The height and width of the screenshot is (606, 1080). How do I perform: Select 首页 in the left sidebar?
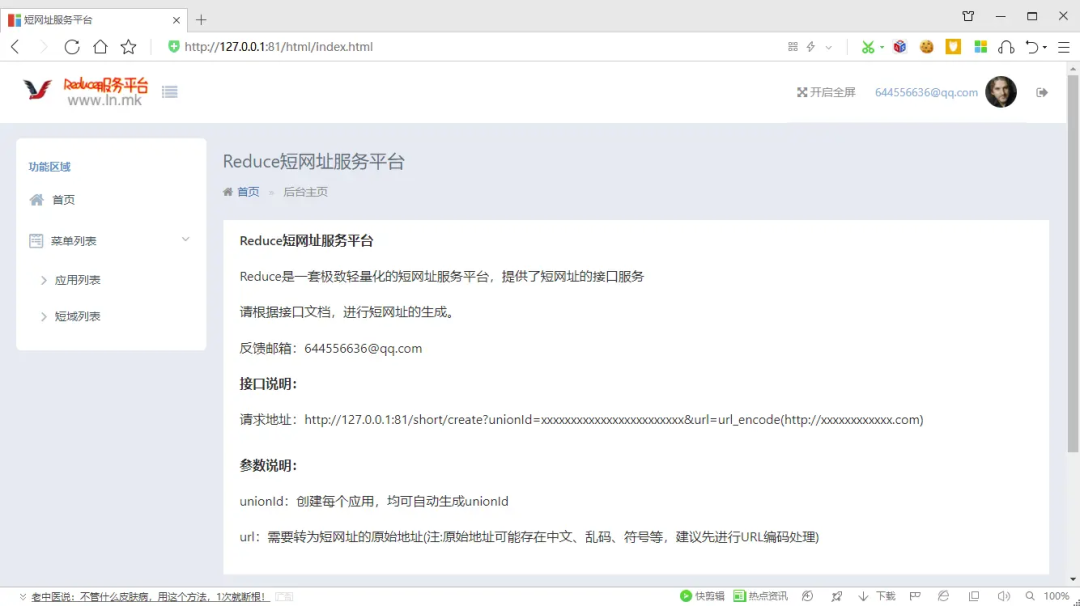tap(63, 200)
